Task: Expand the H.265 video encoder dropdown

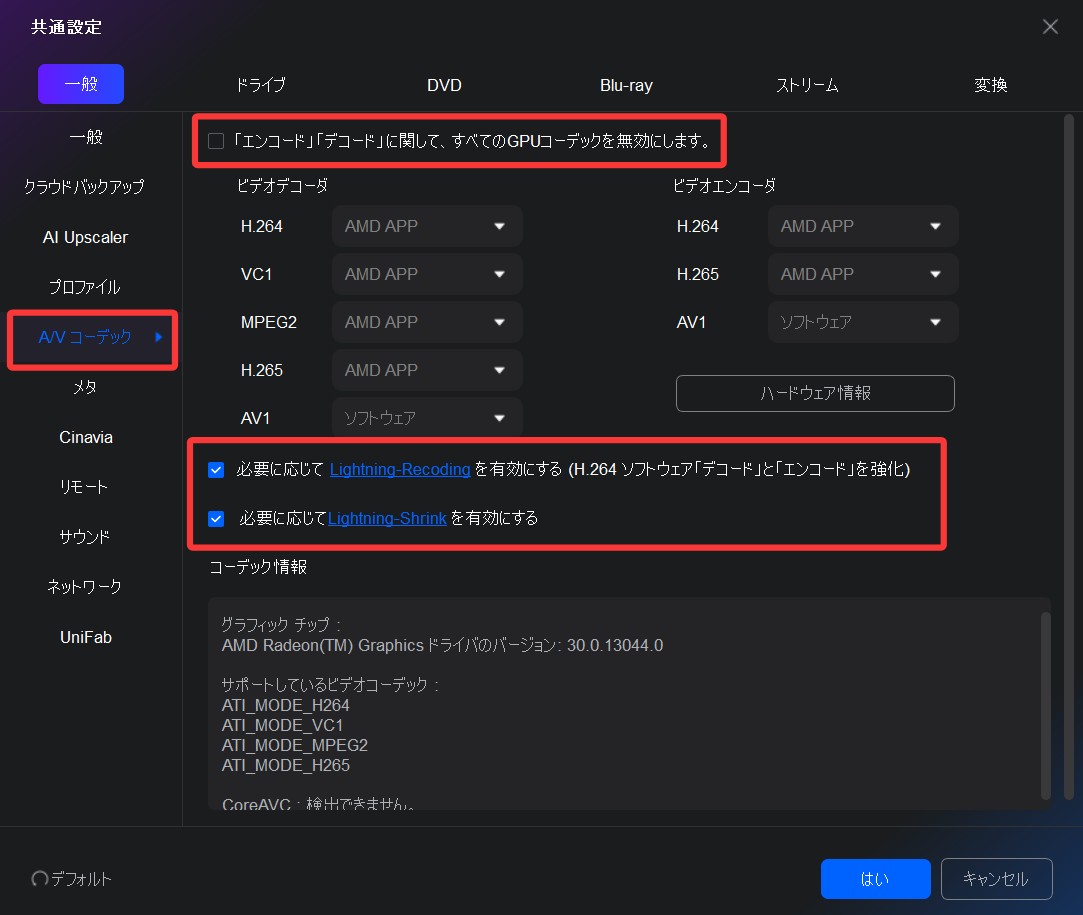Action: coord(862,274)
